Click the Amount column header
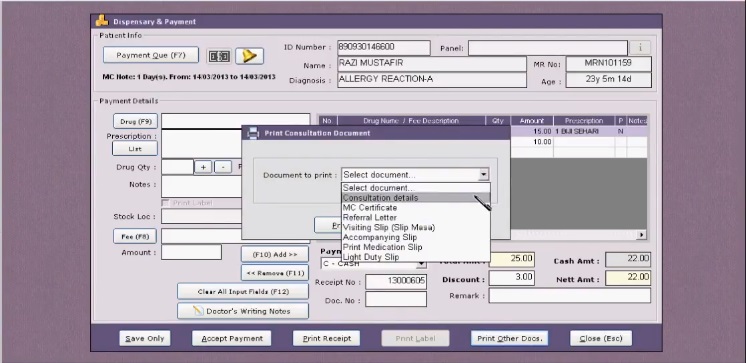 coord(532,121)
